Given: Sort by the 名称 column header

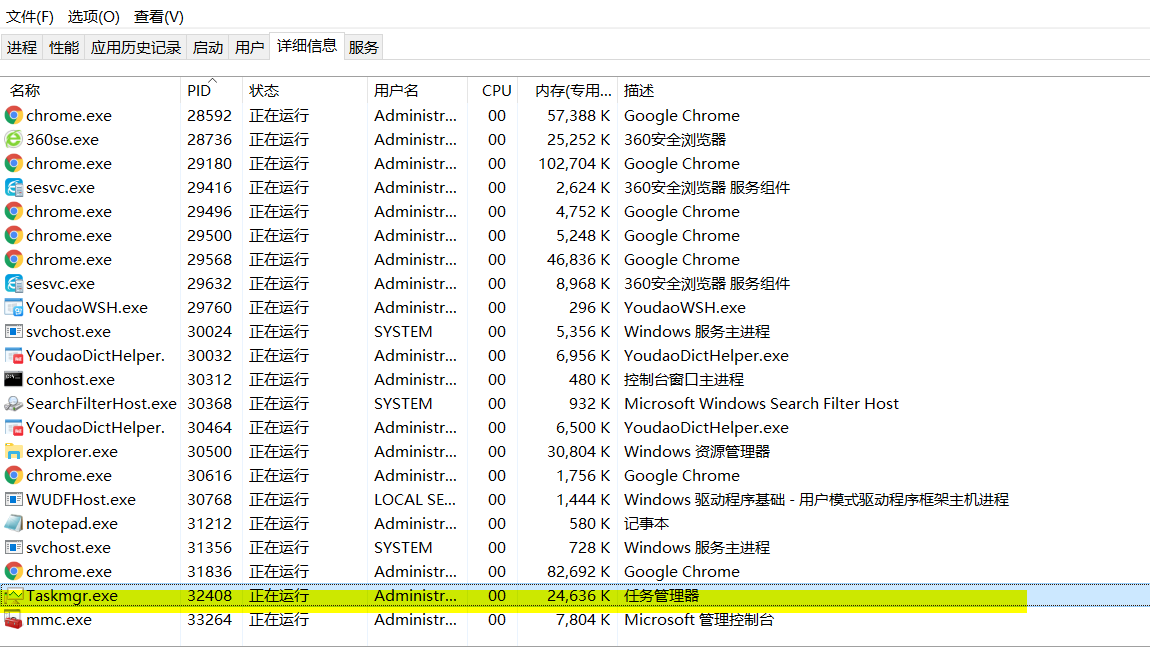Looking at the screenshot, I should coord(91,90).
